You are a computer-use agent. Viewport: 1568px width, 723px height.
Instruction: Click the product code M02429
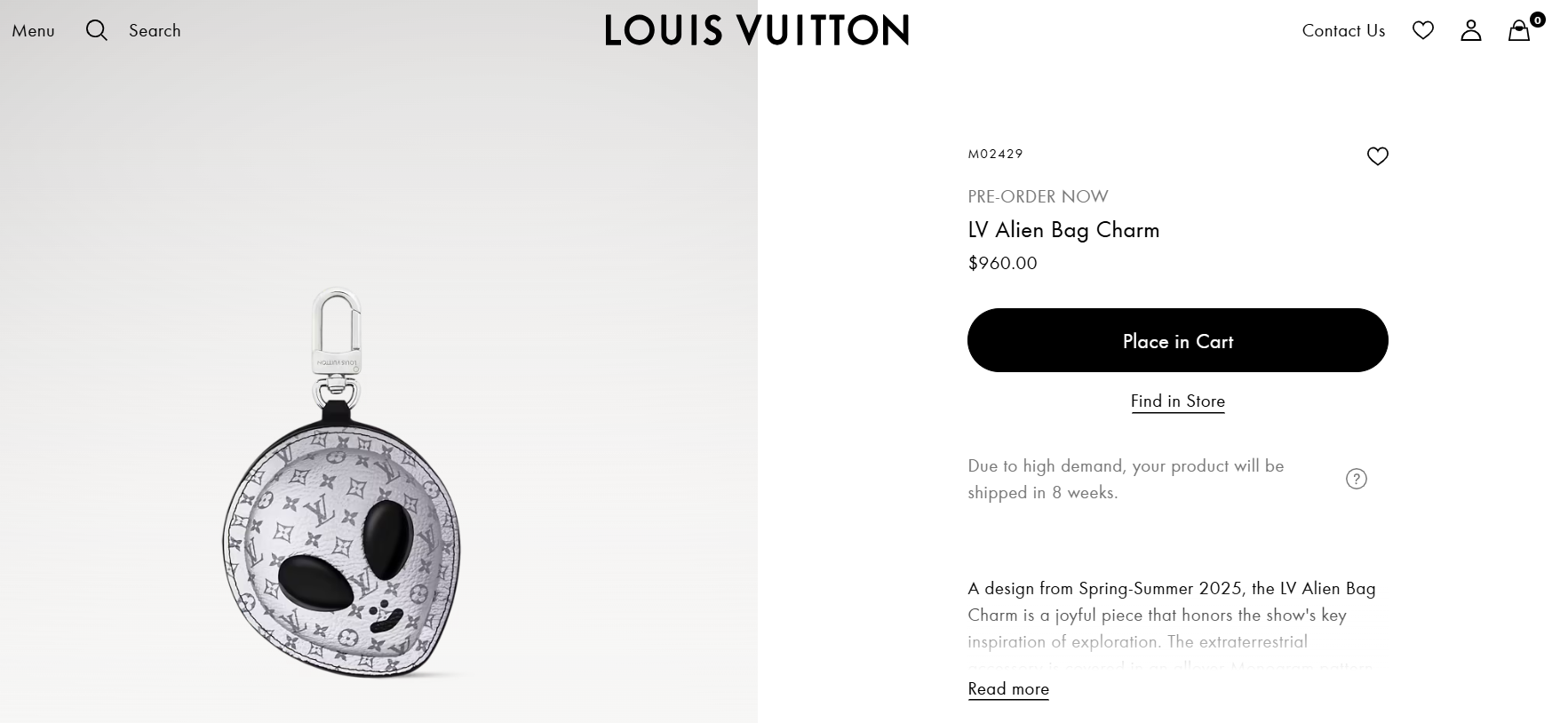coord(995,154)
